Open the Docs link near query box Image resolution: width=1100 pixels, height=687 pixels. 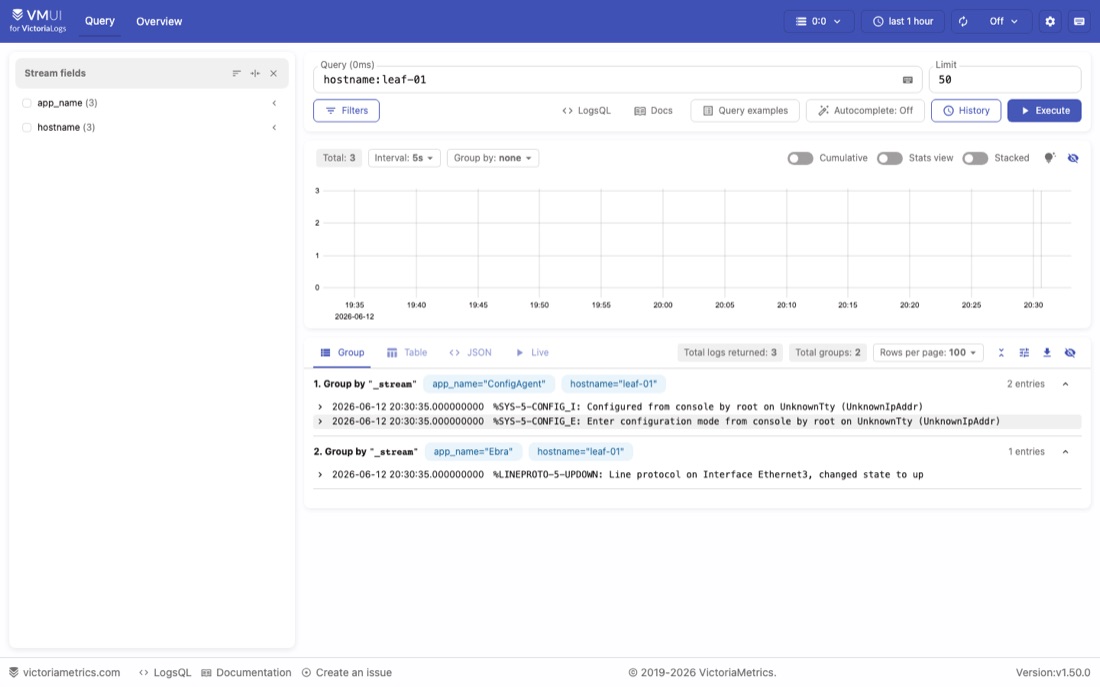pyautogui.click(x=653, y=110)
